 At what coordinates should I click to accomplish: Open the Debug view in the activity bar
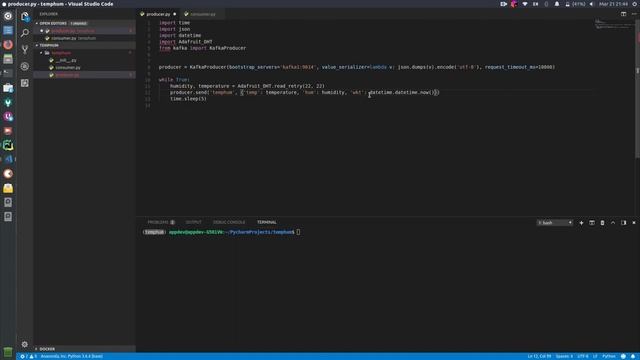[x=25, y=66]
